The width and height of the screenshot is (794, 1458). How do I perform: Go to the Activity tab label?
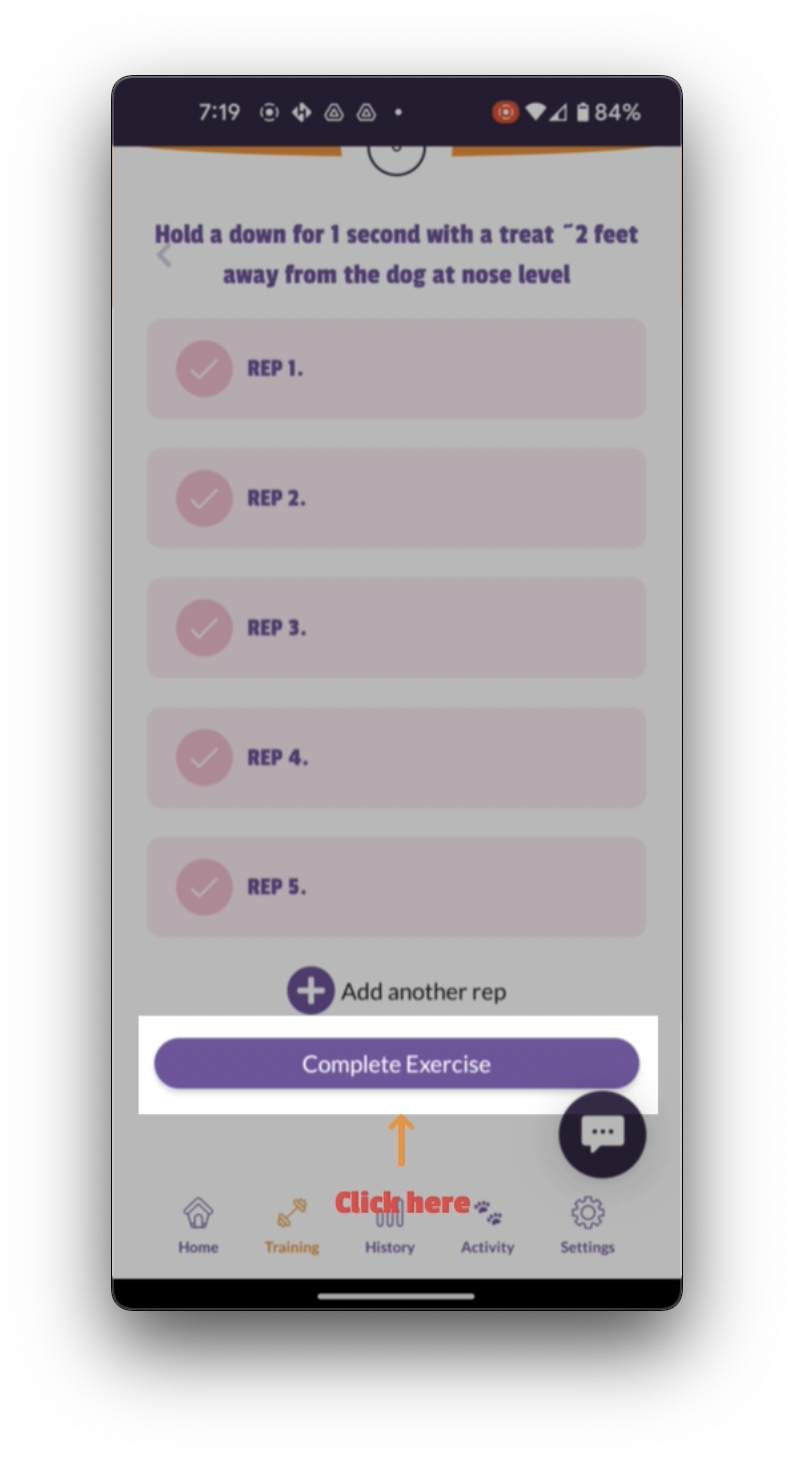(x=487, y=1247)
